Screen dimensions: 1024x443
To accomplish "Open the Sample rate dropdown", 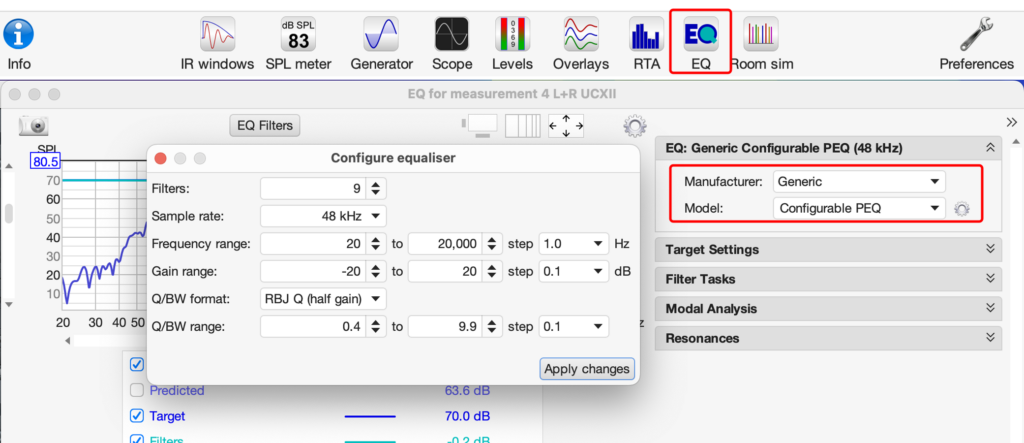I will pos(323,216).
